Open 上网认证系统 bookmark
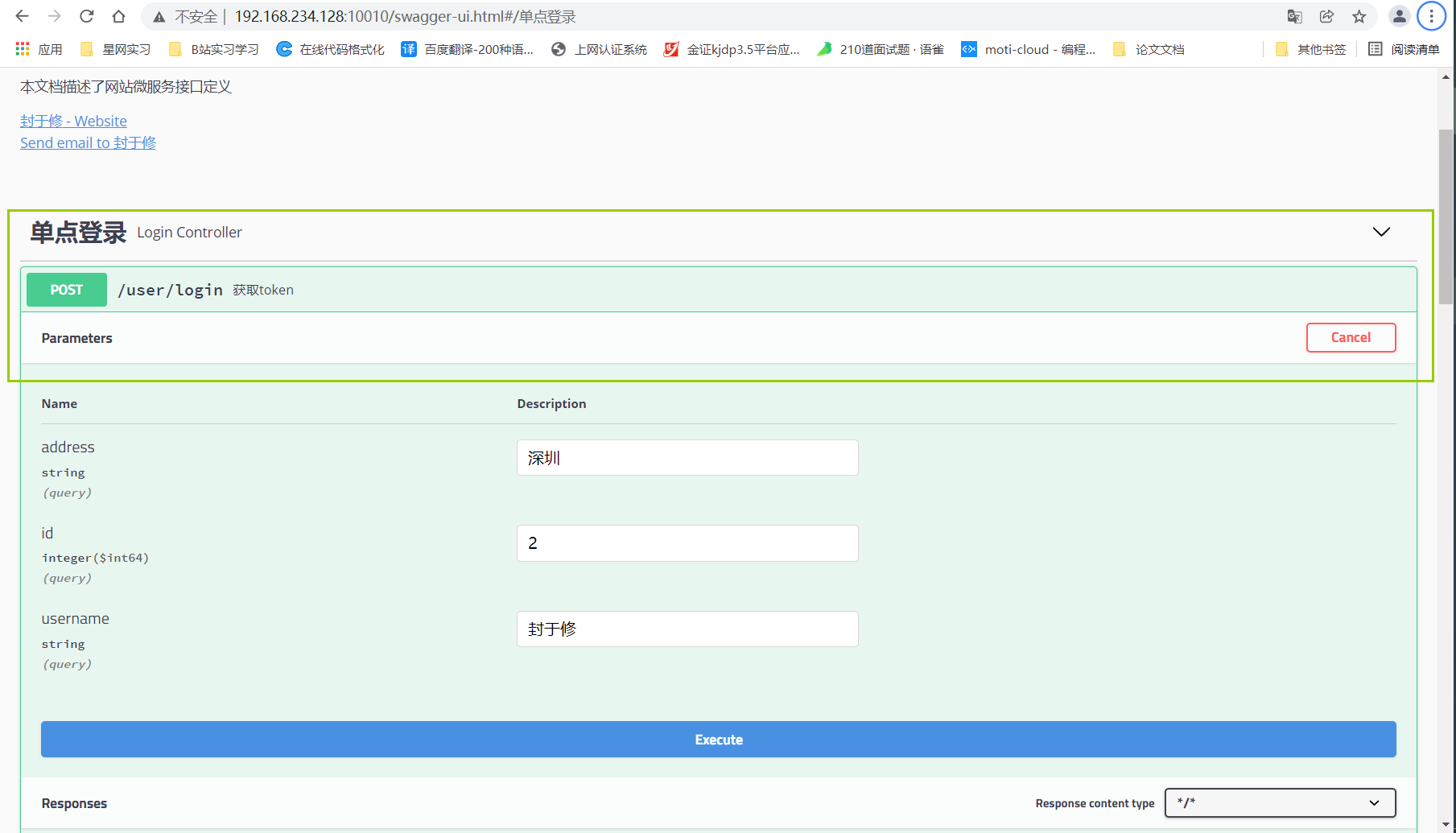The height and width of the screenshot is (833, 1456). tap(599, 49)
